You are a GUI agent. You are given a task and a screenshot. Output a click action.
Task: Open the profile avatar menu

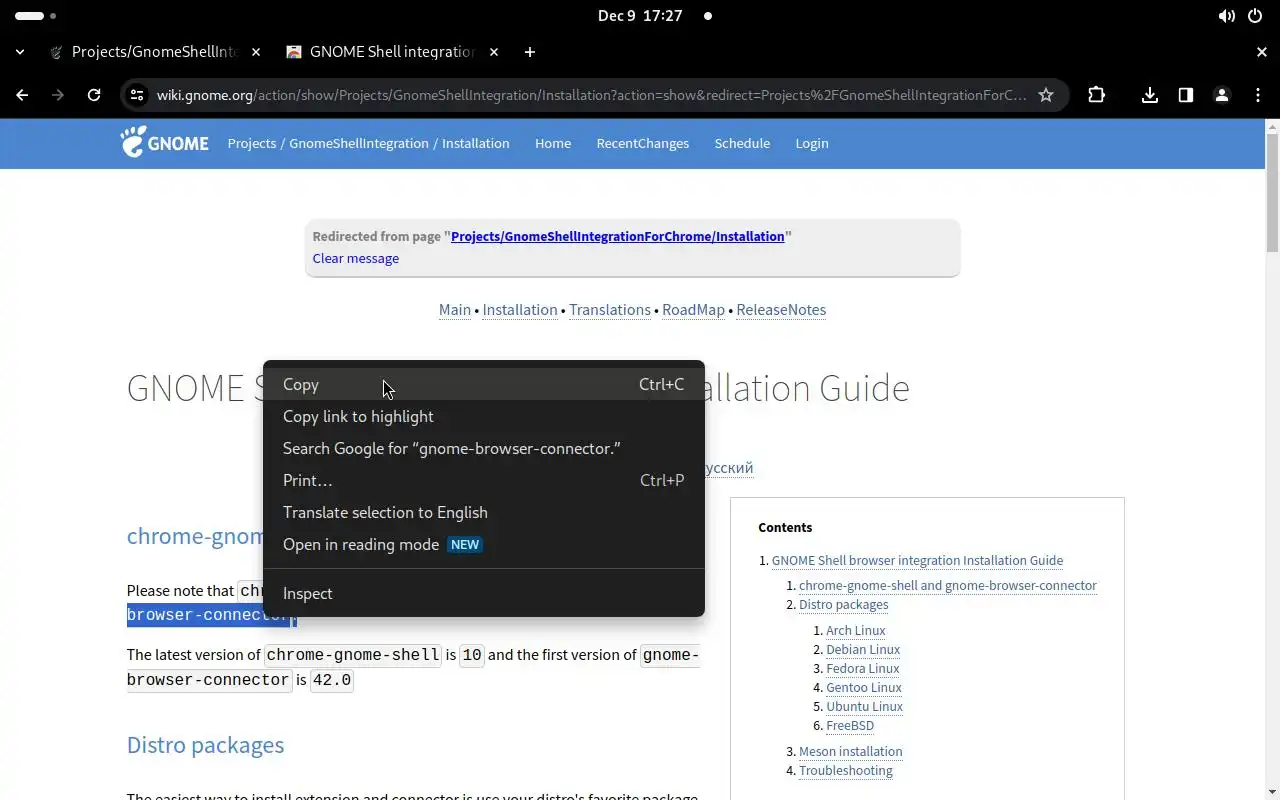pos(1222,95)
